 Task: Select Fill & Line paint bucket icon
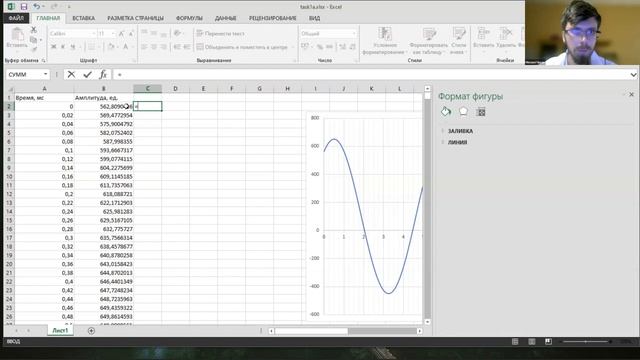pyautogui.click(x=446, y=111)
